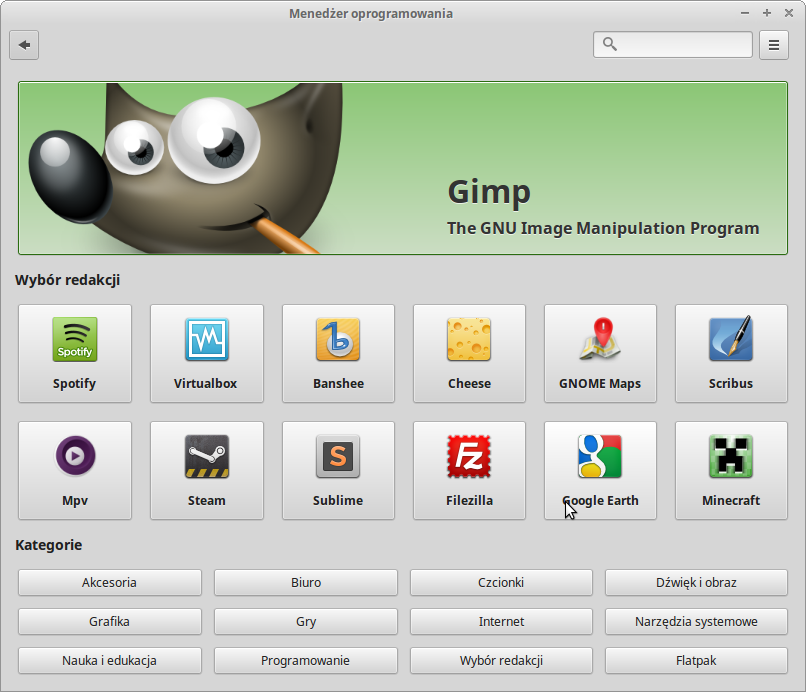Open the Dźwięk i obraz category
Image resolution: width=806 pixels, height=692 pixels.
pos(697,582)
